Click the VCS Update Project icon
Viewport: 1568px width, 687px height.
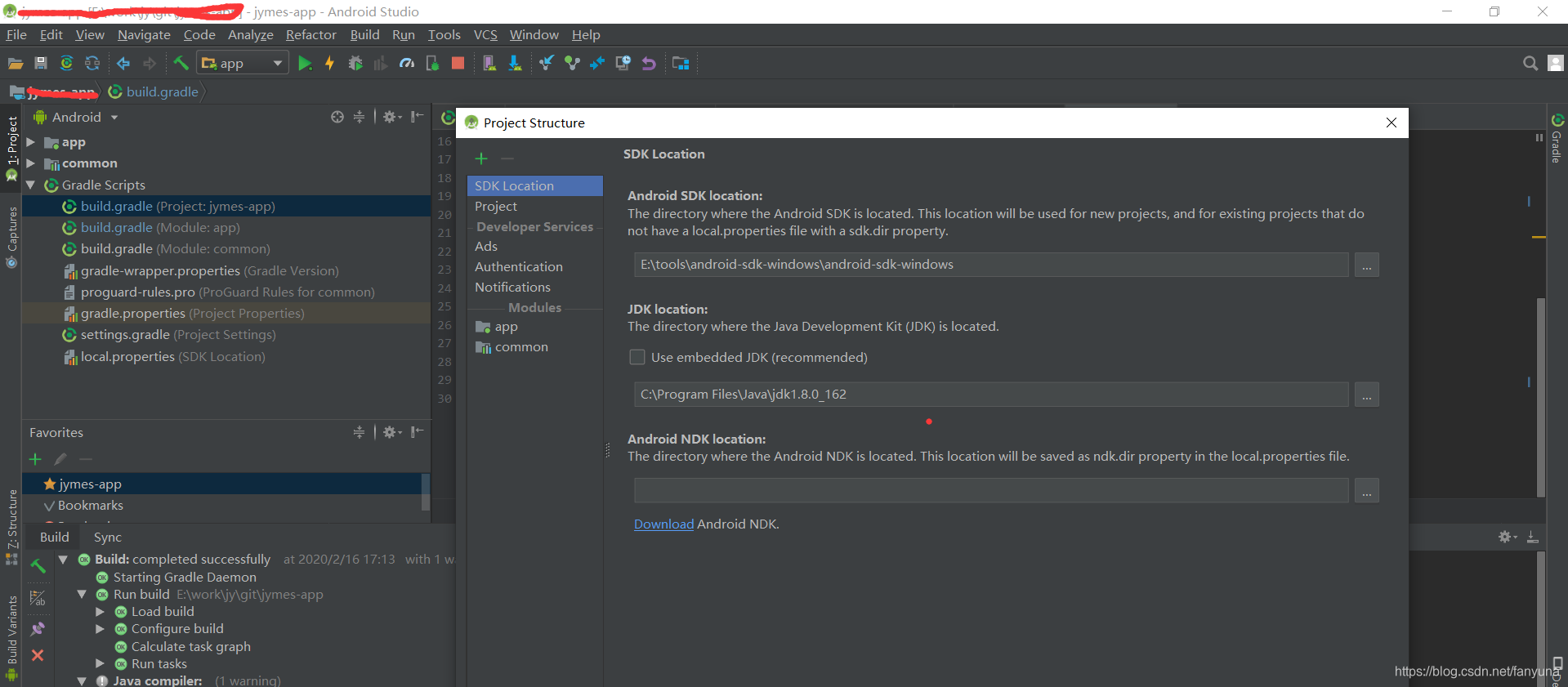coord(546,63)
